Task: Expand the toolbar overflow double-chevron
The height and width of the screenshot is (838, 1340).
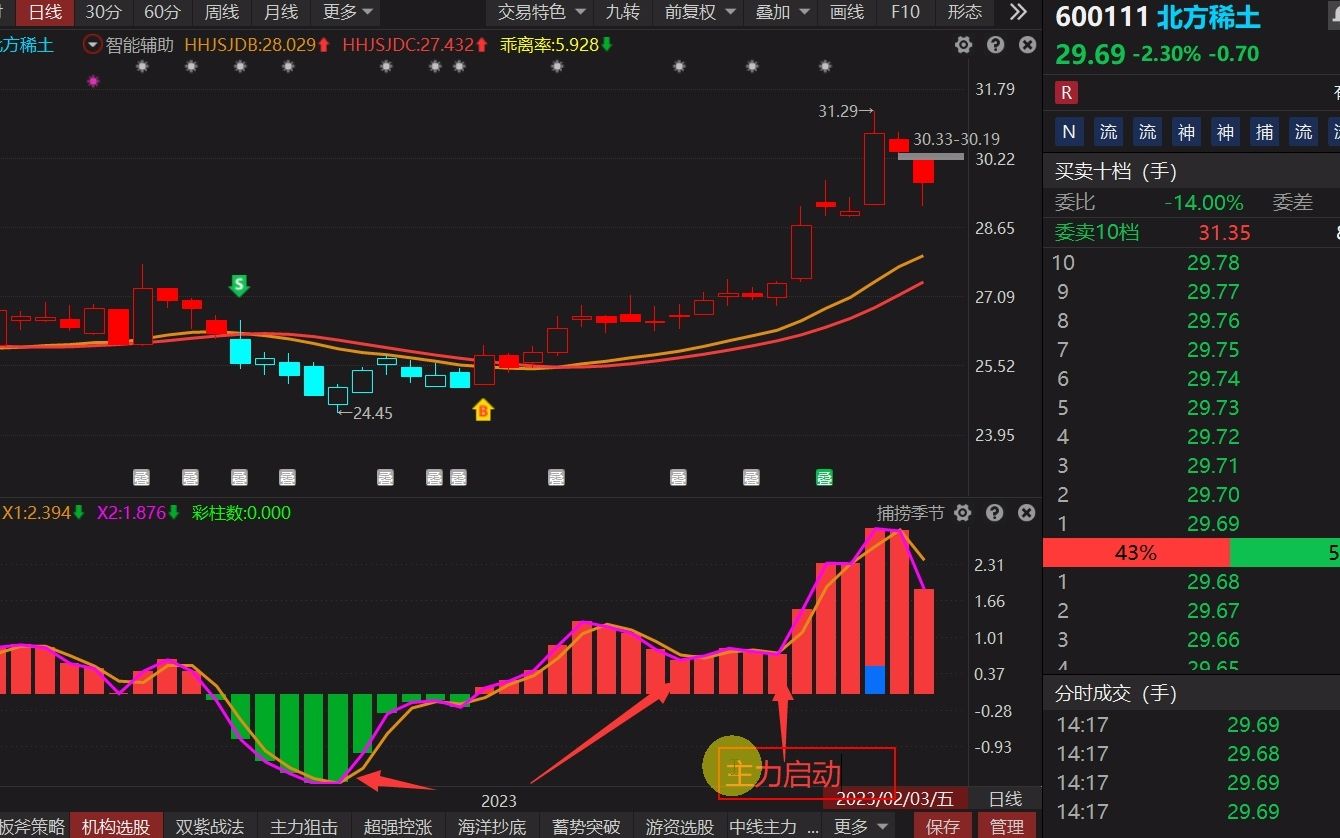Action: tap(1018, 12)
